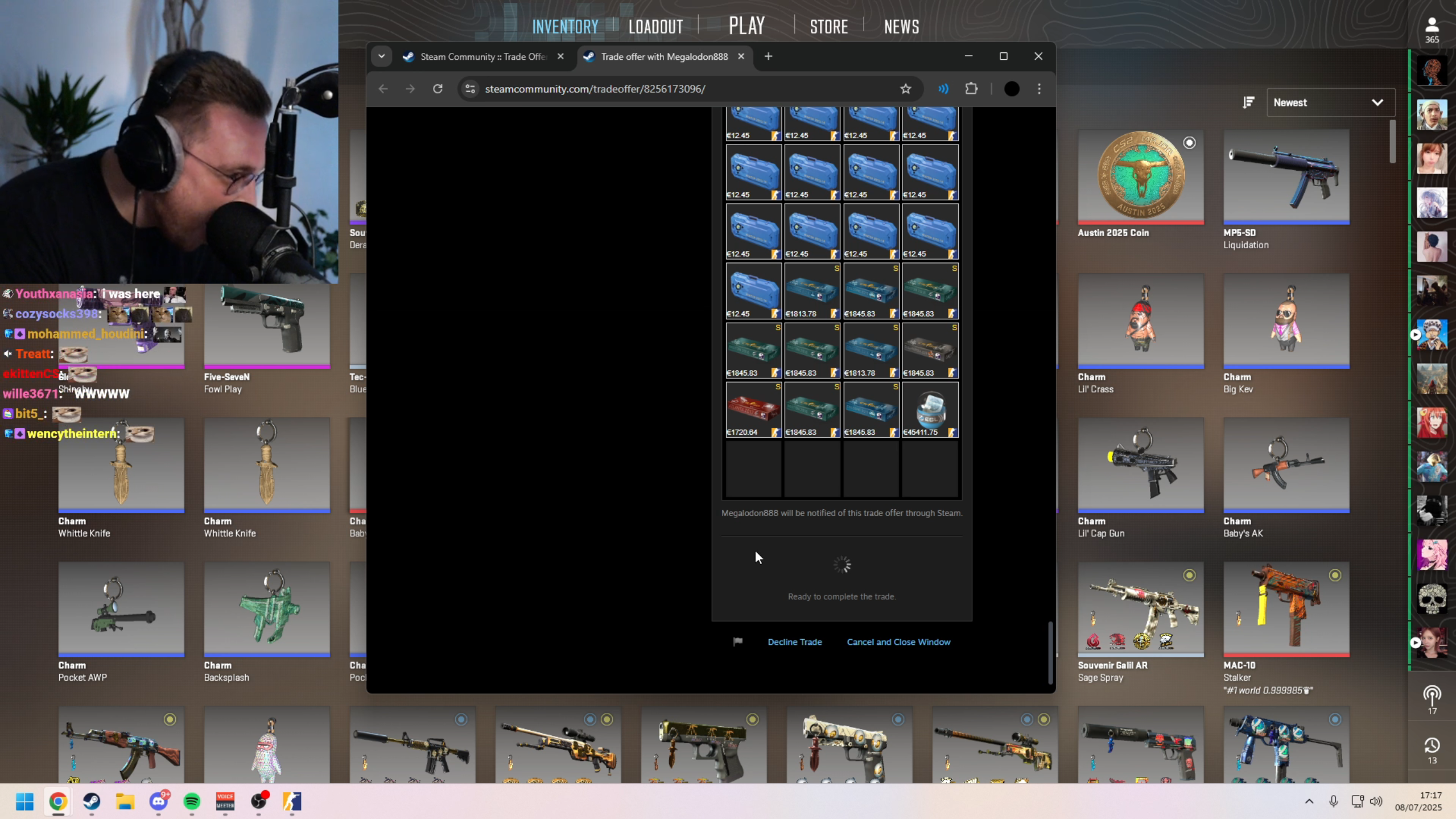This screenshot has width=1456, height=819.
Task: Switch to the LOADOUT tab
Action: point(655,26)
